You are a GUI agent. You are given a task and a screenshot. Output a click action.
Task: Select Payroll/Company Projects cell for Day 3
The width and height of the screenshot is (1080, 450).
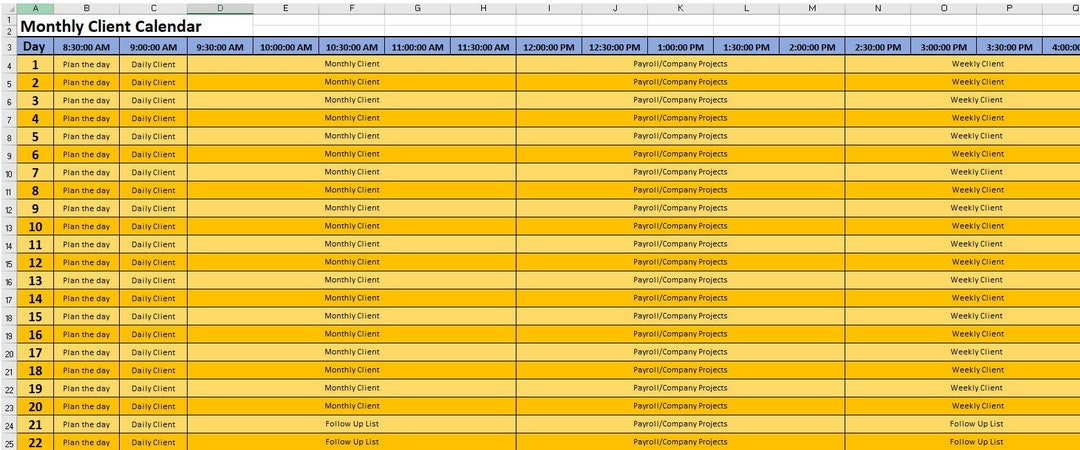[681, 101]
